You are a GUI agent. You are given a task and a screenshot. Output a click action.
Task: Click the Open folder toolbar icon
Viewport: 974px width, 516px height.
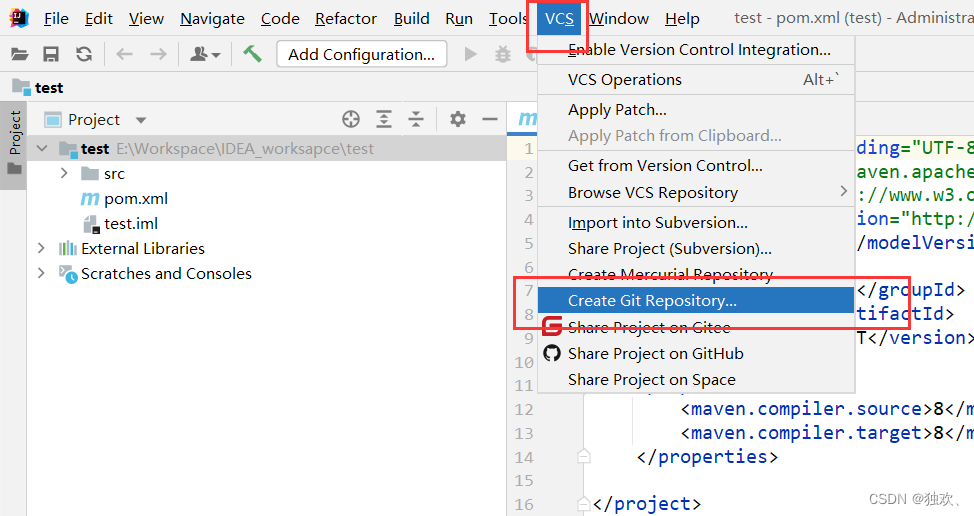point(19,55)
